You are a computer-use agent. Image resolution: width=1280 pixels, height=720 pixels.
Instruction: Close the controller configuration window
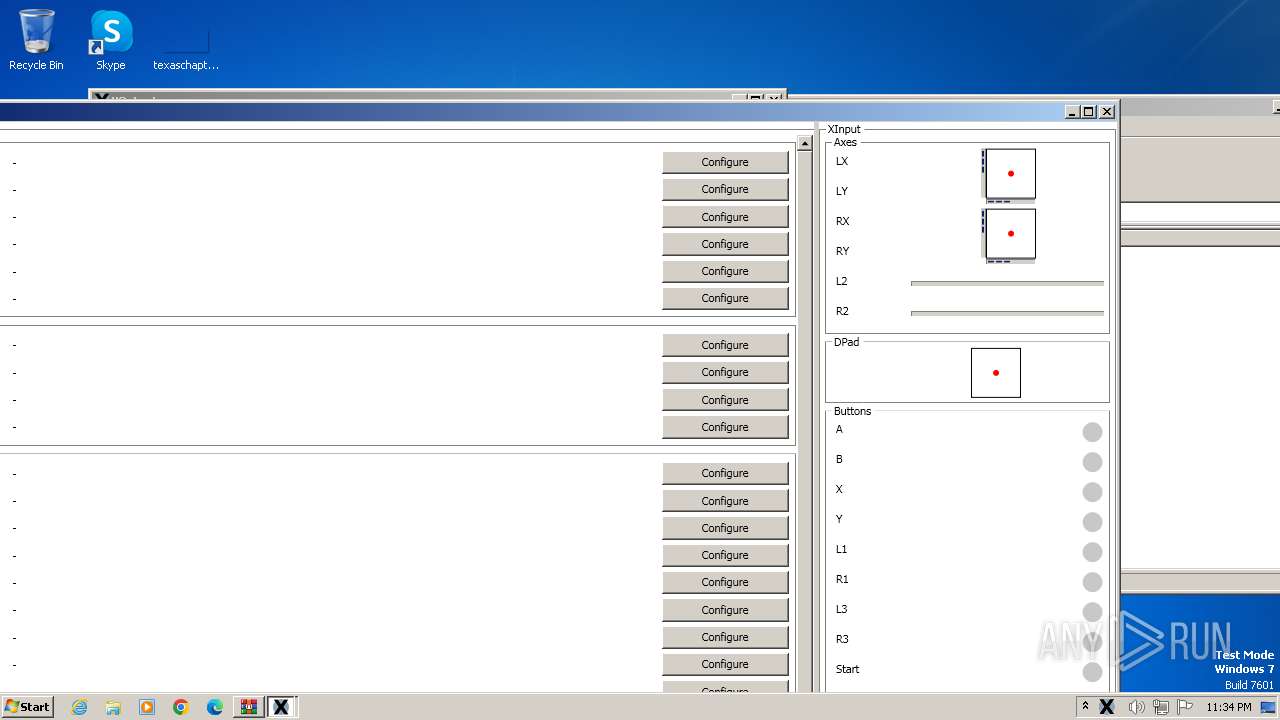pyautogui.click(x=1107, y=112)
